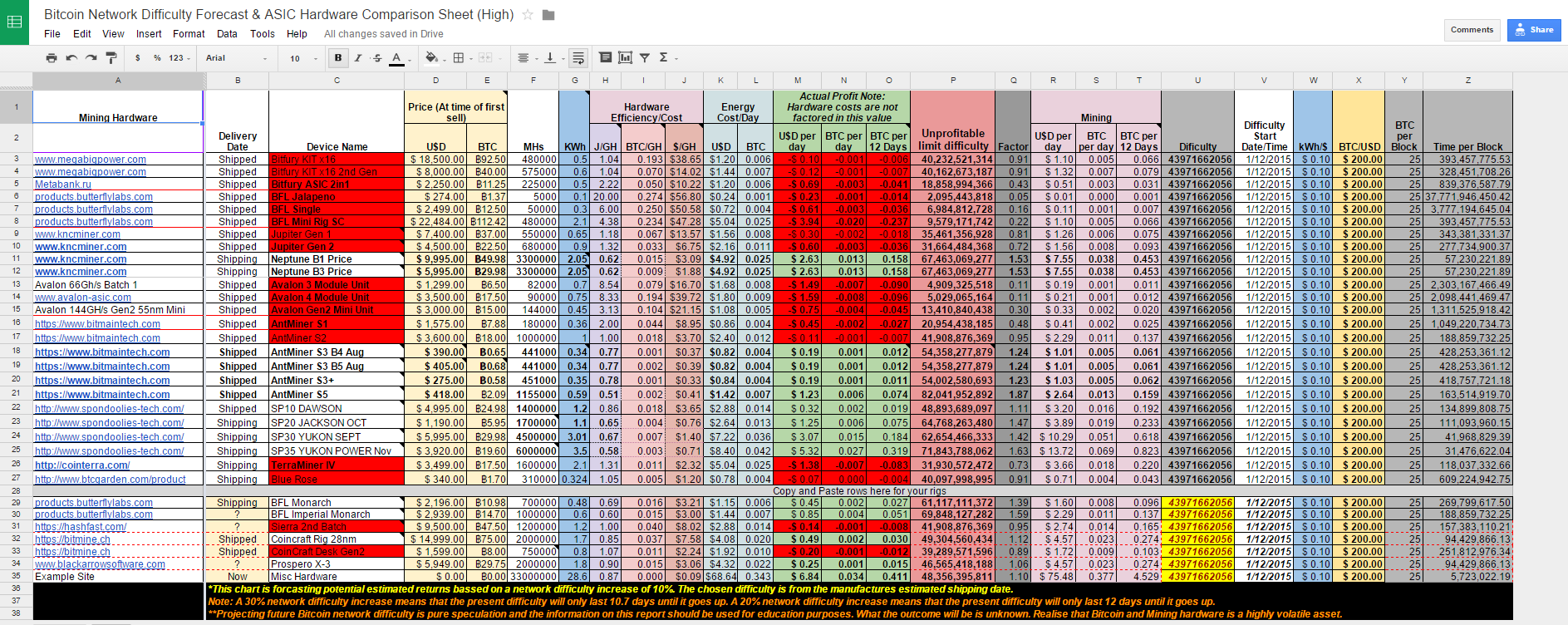Select the 'Blue Rose' device cell
Viewport: 1568px width, 625px height.
[x=337, y=480]
